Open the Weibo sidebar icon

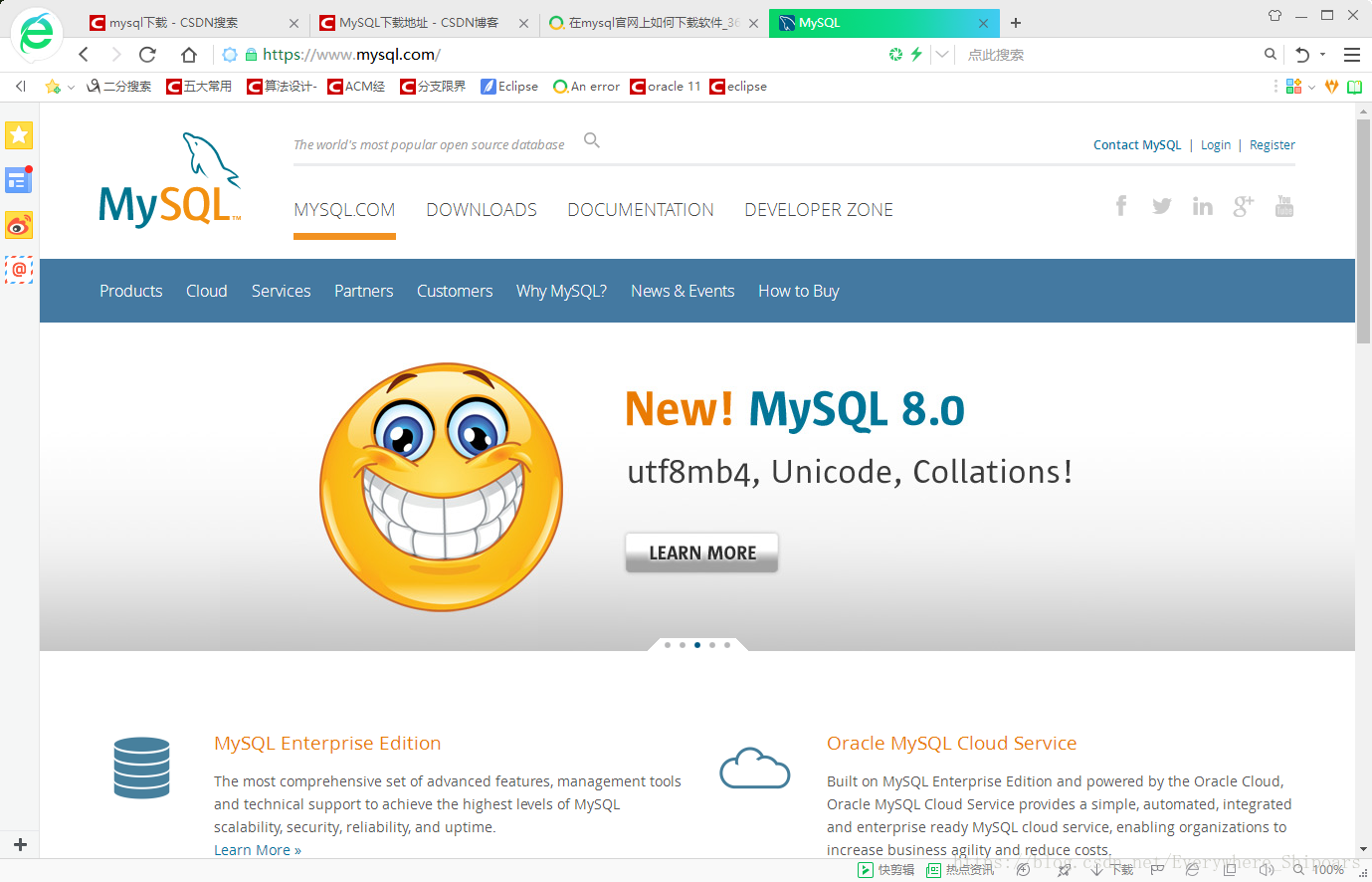pos(19,225)
